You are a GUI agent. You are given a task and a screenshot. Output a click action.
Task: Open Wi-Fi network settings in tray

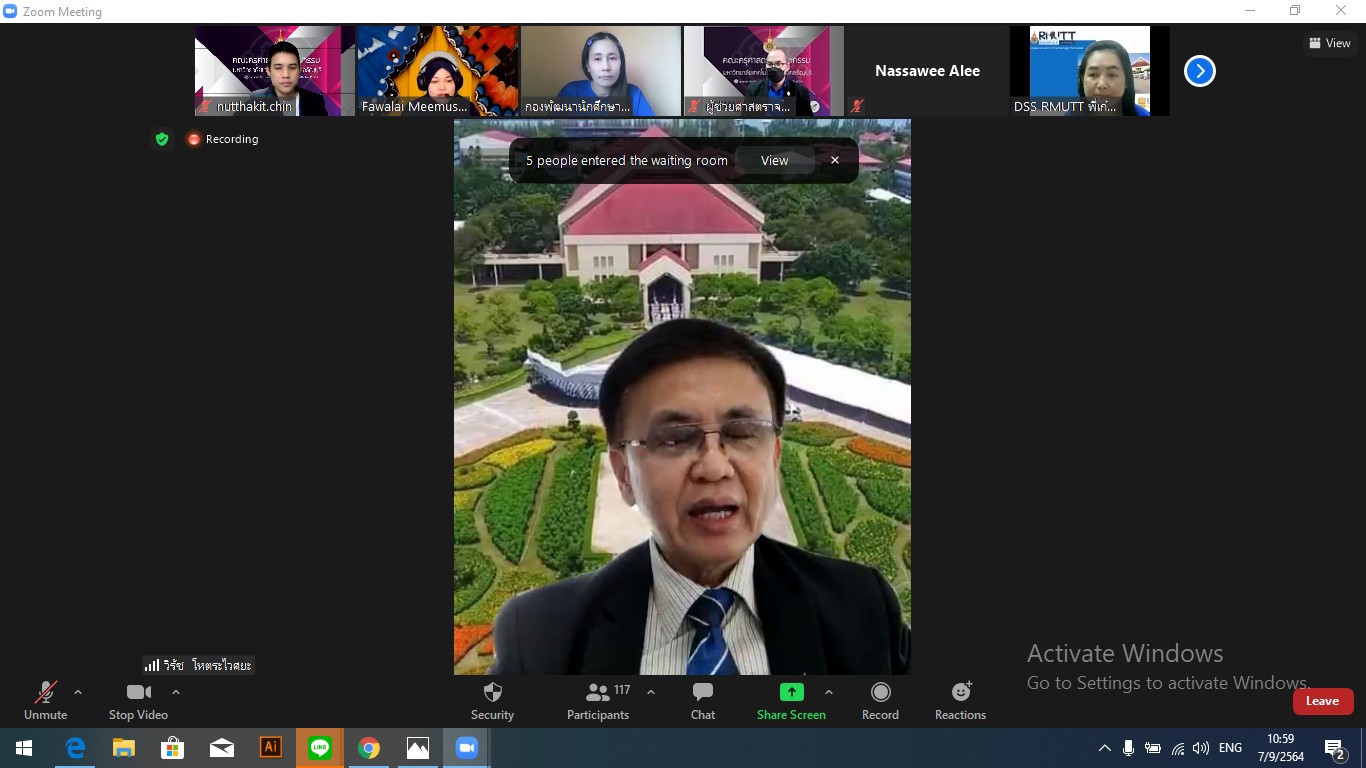click(1178, 748)
